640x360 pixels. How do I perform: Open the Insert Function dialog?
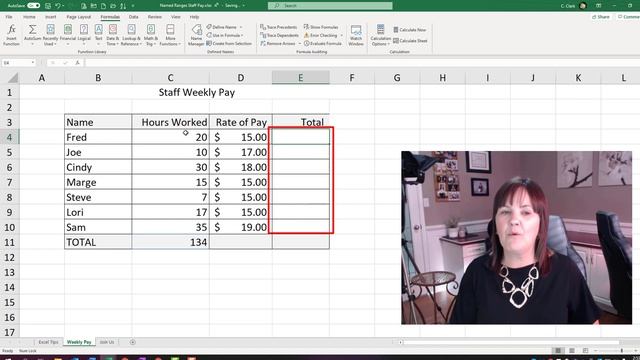pos(11,35)
